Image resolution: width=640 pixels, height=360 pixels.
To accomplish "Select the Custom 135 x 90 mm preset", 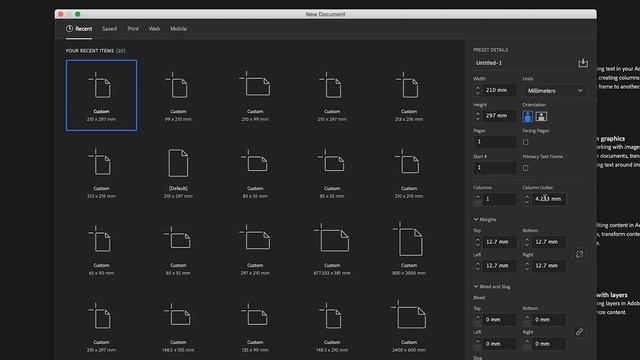I will click(x=255, y=327).
